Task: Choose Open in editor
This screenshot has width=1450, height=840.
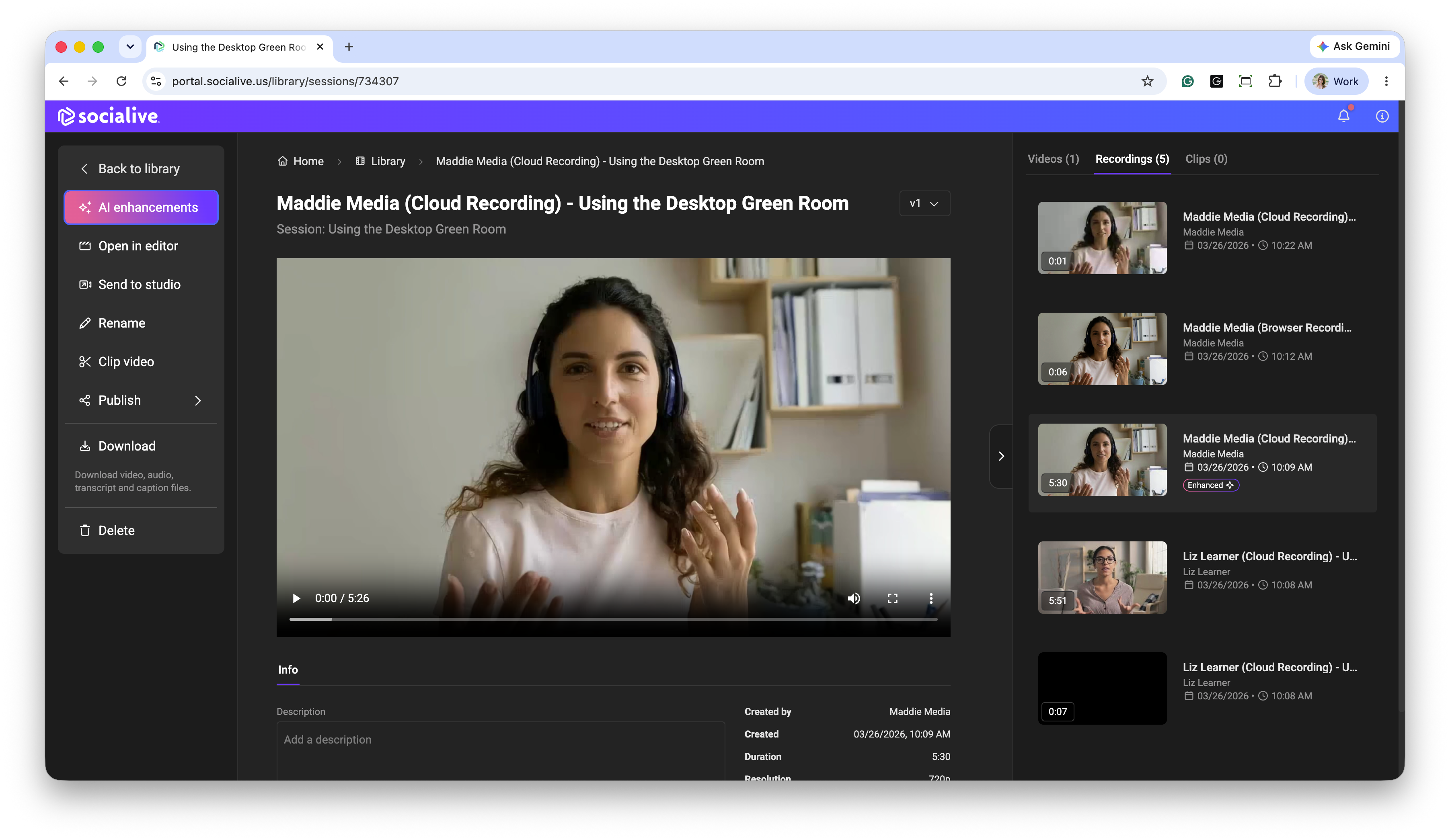Action: (141, 246)
